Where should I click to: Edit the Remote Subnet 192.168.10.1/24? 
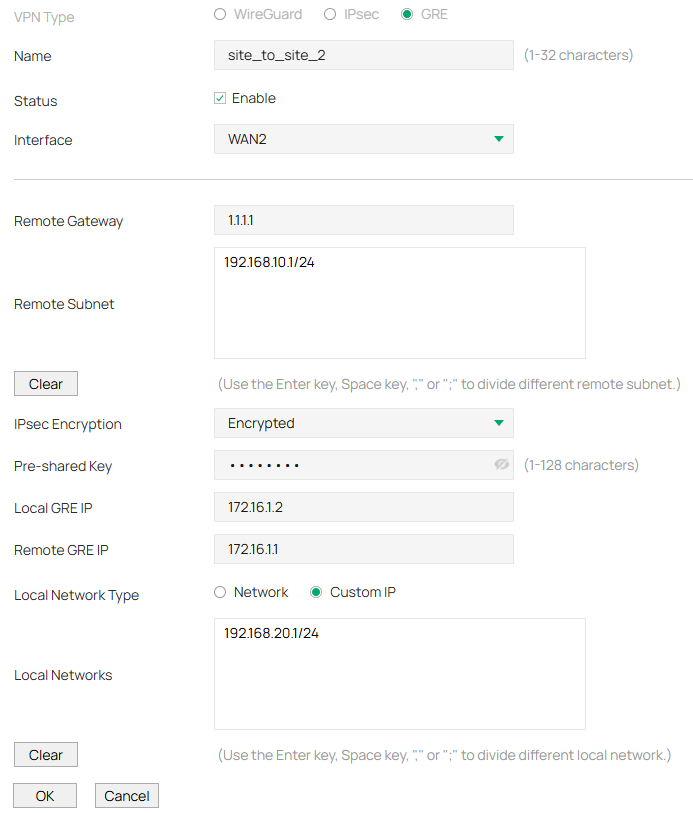pyautogui.click(x=399, y=300)
